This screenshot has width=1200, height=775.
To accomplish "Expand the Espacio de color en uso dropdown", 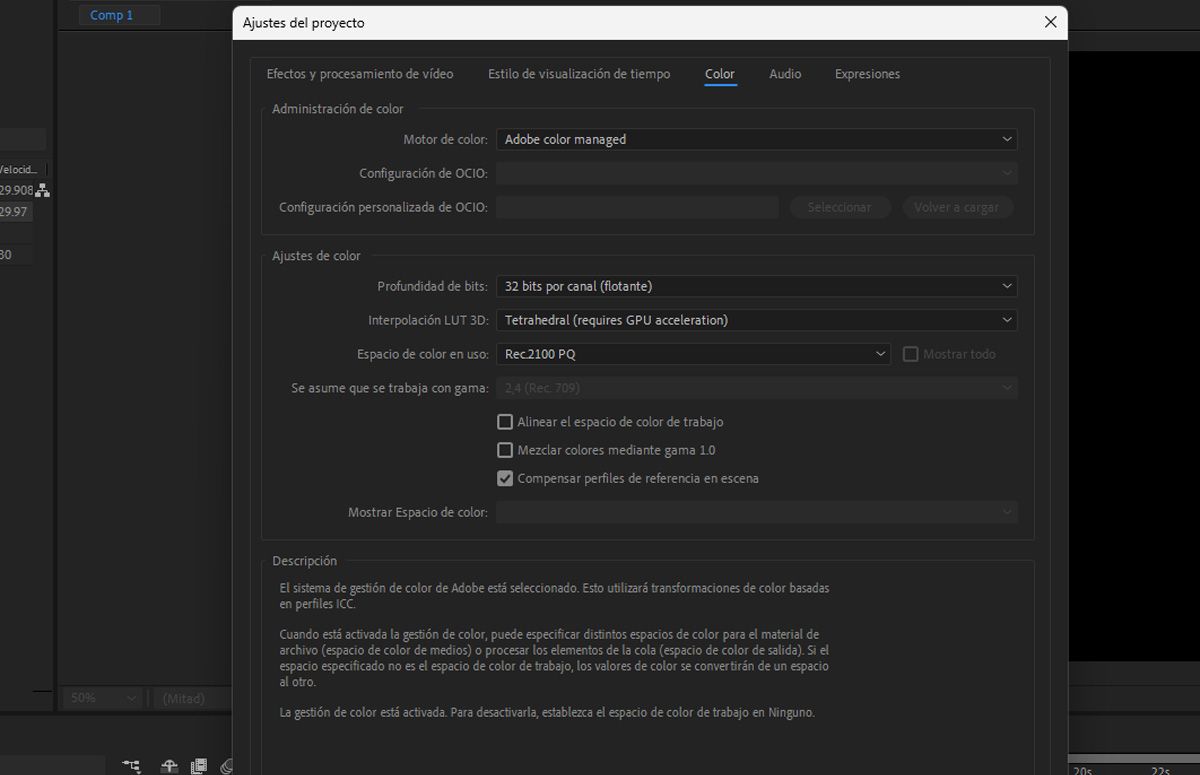I will (x=690, y=353).
